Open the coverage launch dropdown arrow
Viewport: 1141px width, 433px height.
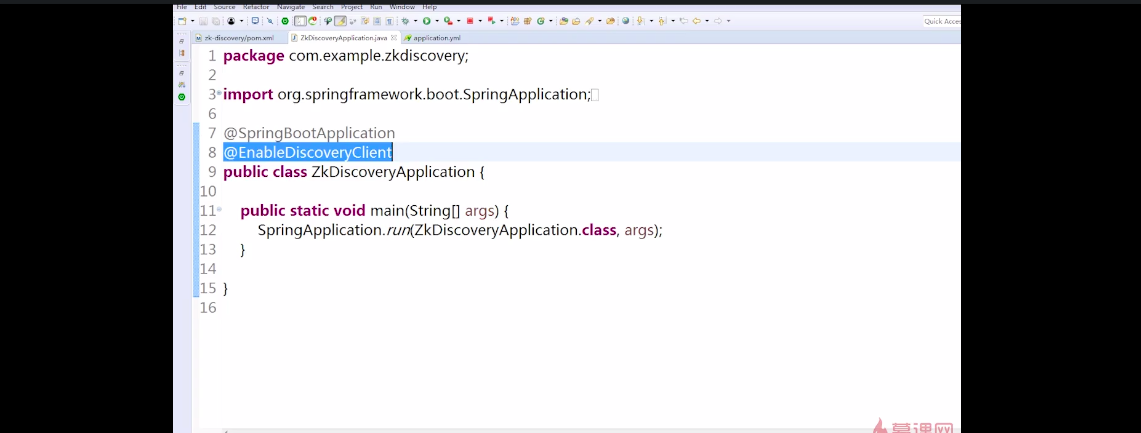[458, 21]
